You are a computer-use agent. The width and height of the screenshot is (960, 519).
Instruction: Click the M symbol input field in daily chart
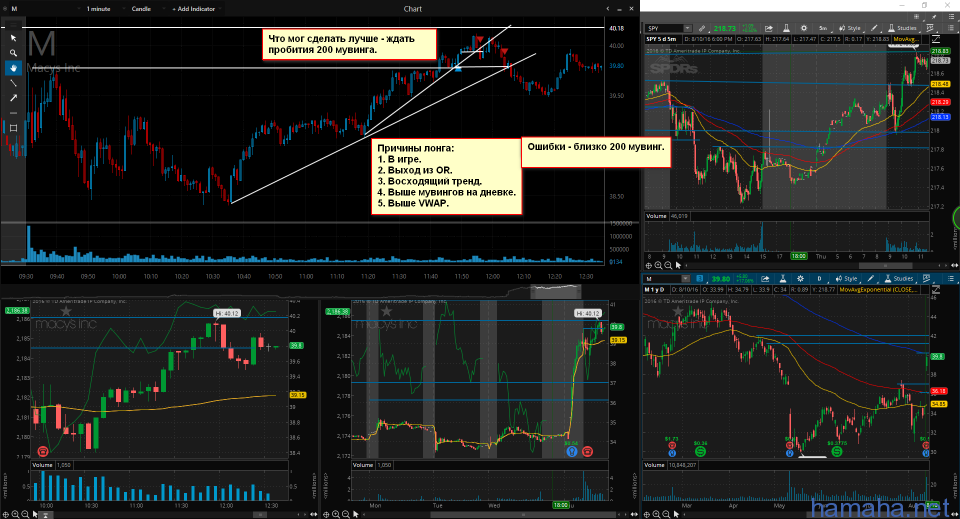click(662, 278)
